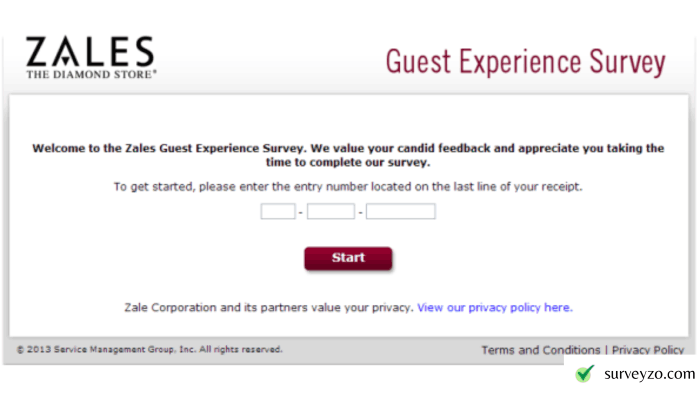
Task: Click the To get started instruction line
Action: pyautogui.click(x=348, y=187)
